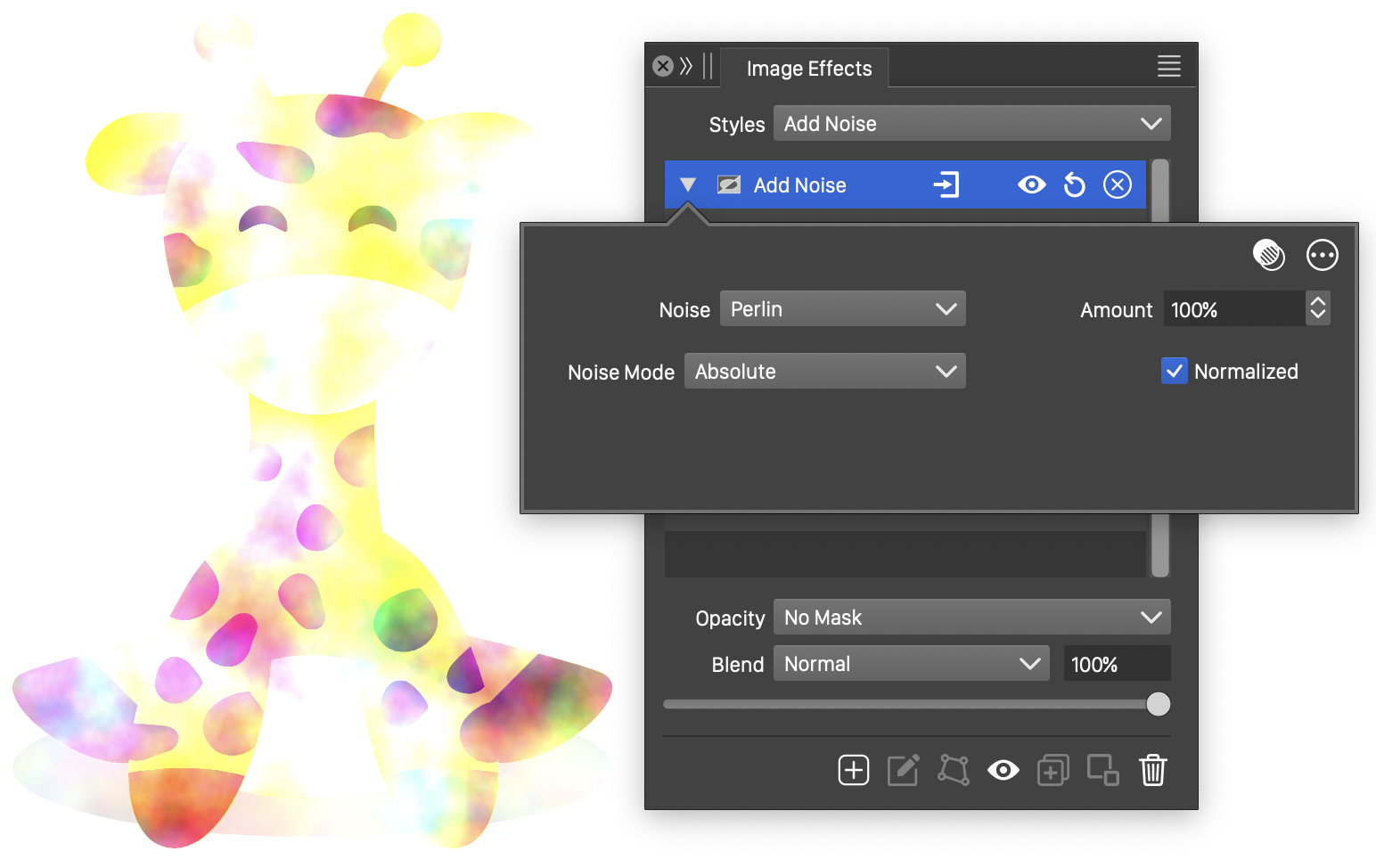1376x868 pixels.
Task: Click the edit effect pencil icon
Action: click(903, 770)
